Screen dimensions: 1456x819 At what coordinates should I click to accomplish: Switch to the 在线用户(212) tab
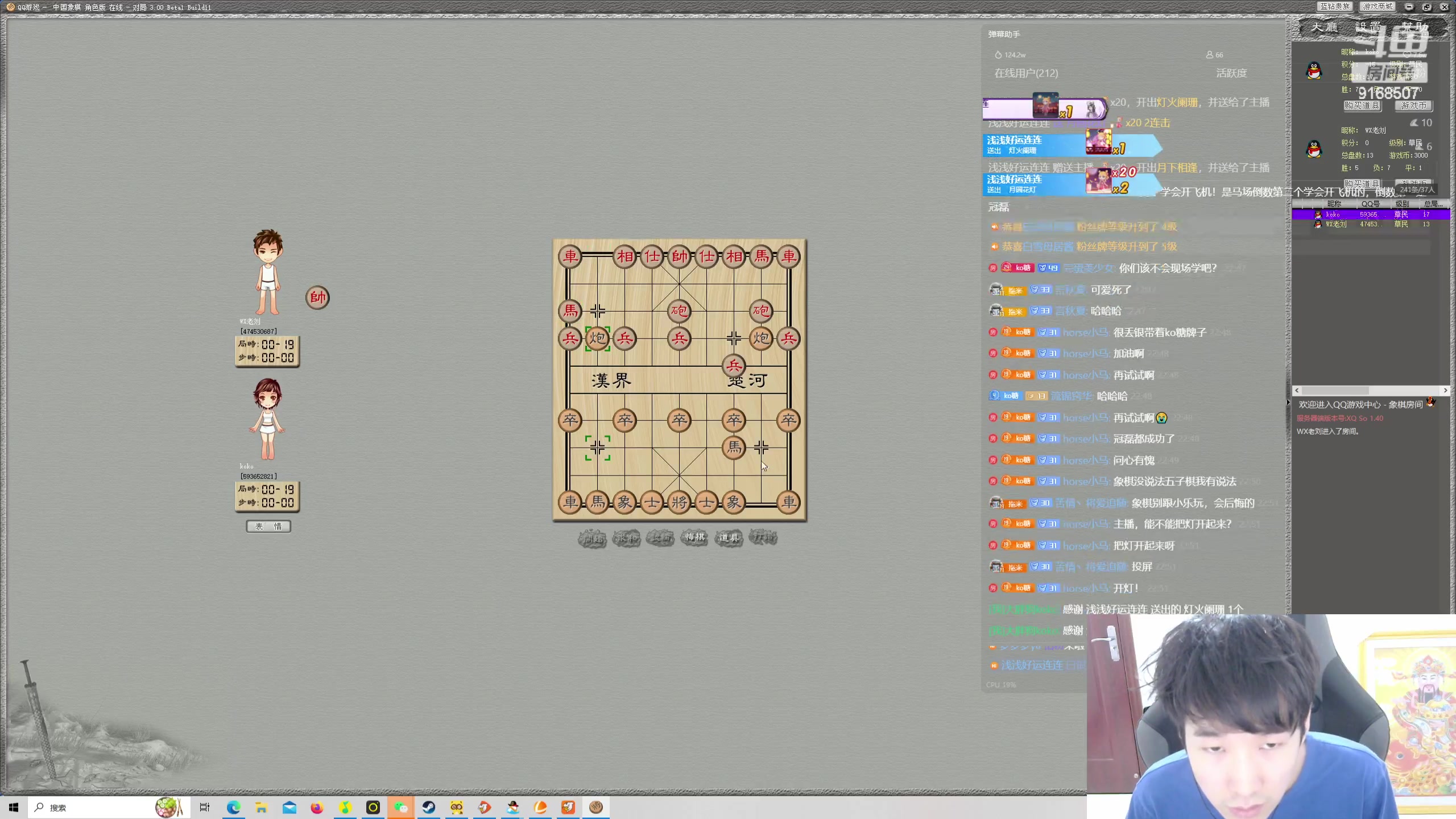click(1026, 73)
